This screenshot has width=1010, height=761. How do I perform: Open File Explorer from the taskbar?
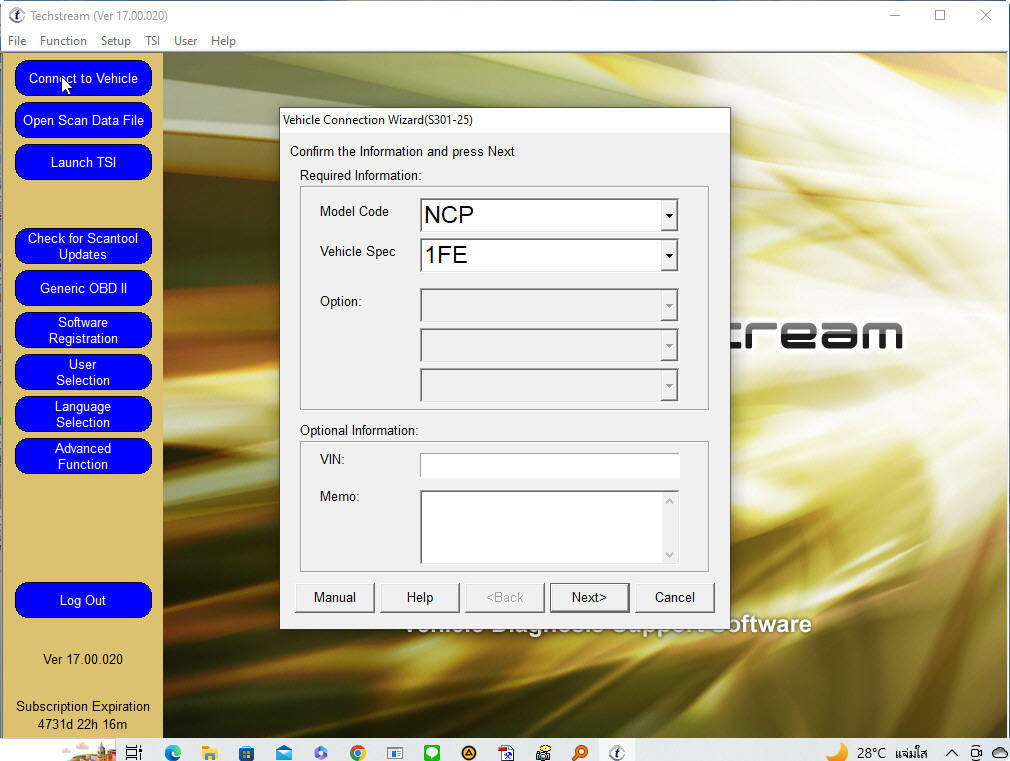point(210,752)
